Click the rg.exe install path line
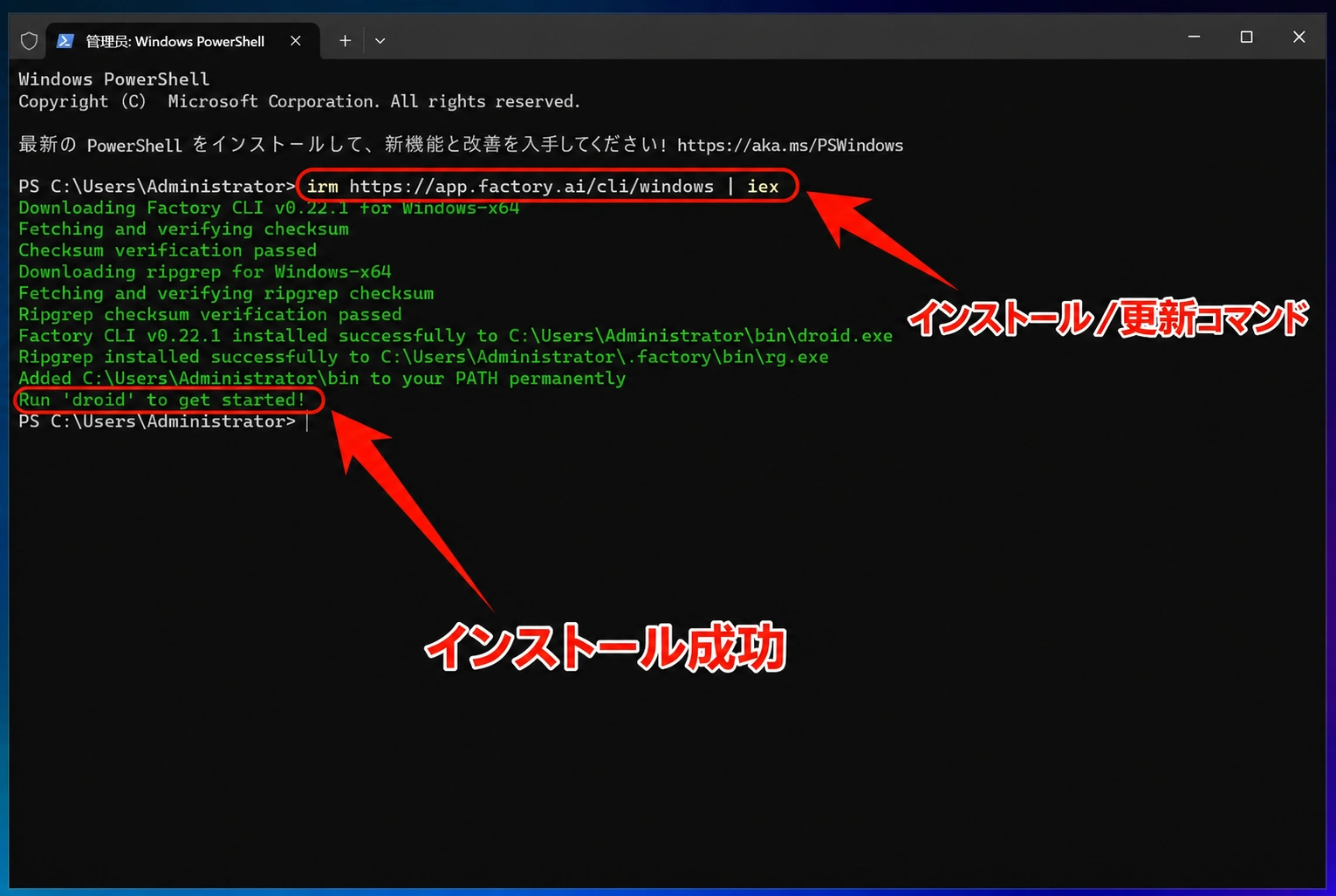This screenshot has height=896, width=1336. (x=423, y=357)
